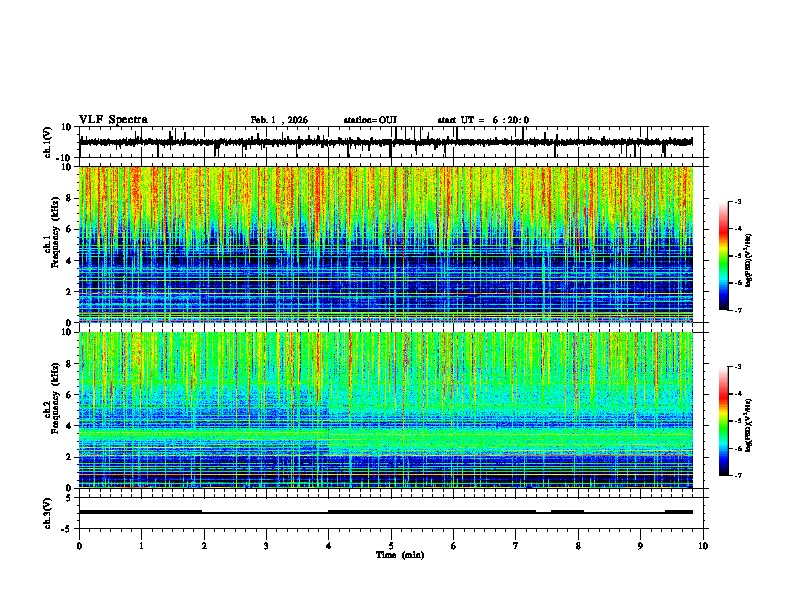Click time axis tick label "0"

point(79,546)
